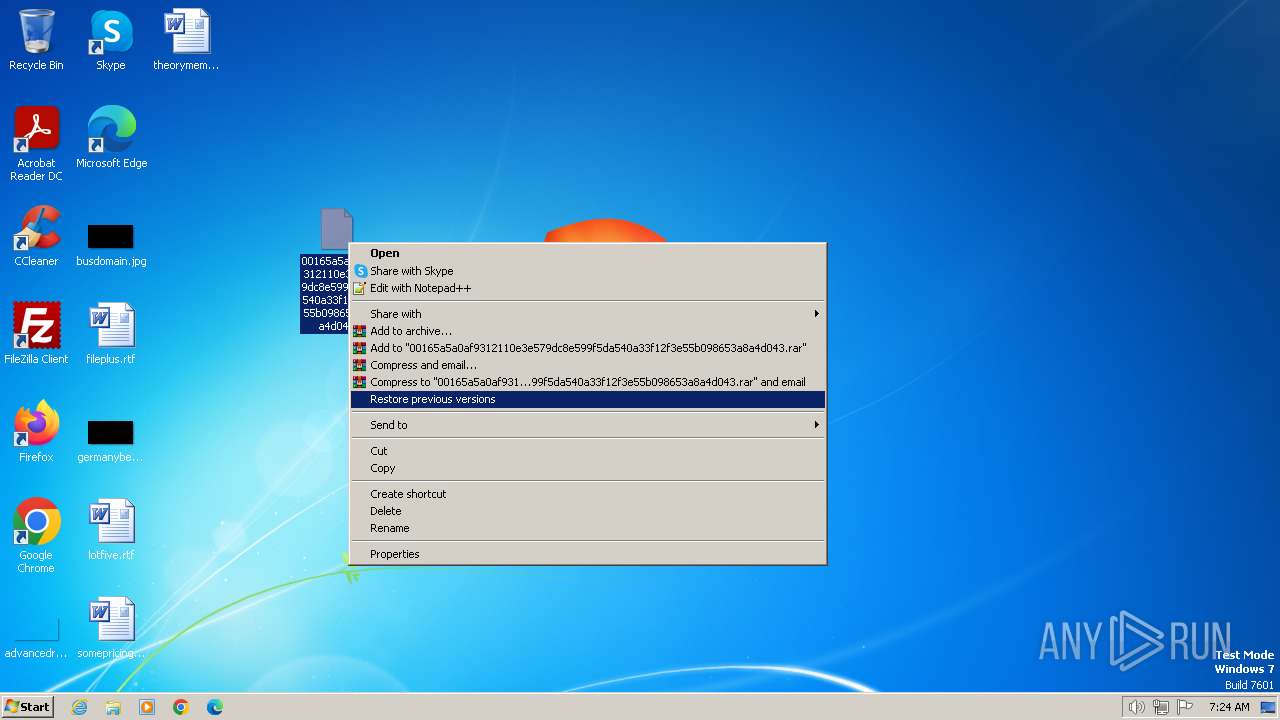Viewport: 1280px width, 720px height.
Task: Launch Windows Media Player from taskbar
Action: [147, 707]
